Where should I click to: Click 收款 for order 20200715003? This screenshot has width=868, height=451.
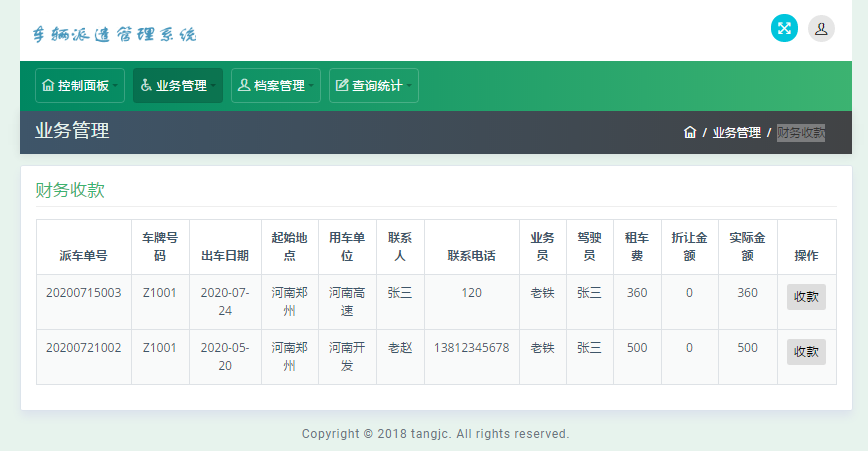(806, 297)
